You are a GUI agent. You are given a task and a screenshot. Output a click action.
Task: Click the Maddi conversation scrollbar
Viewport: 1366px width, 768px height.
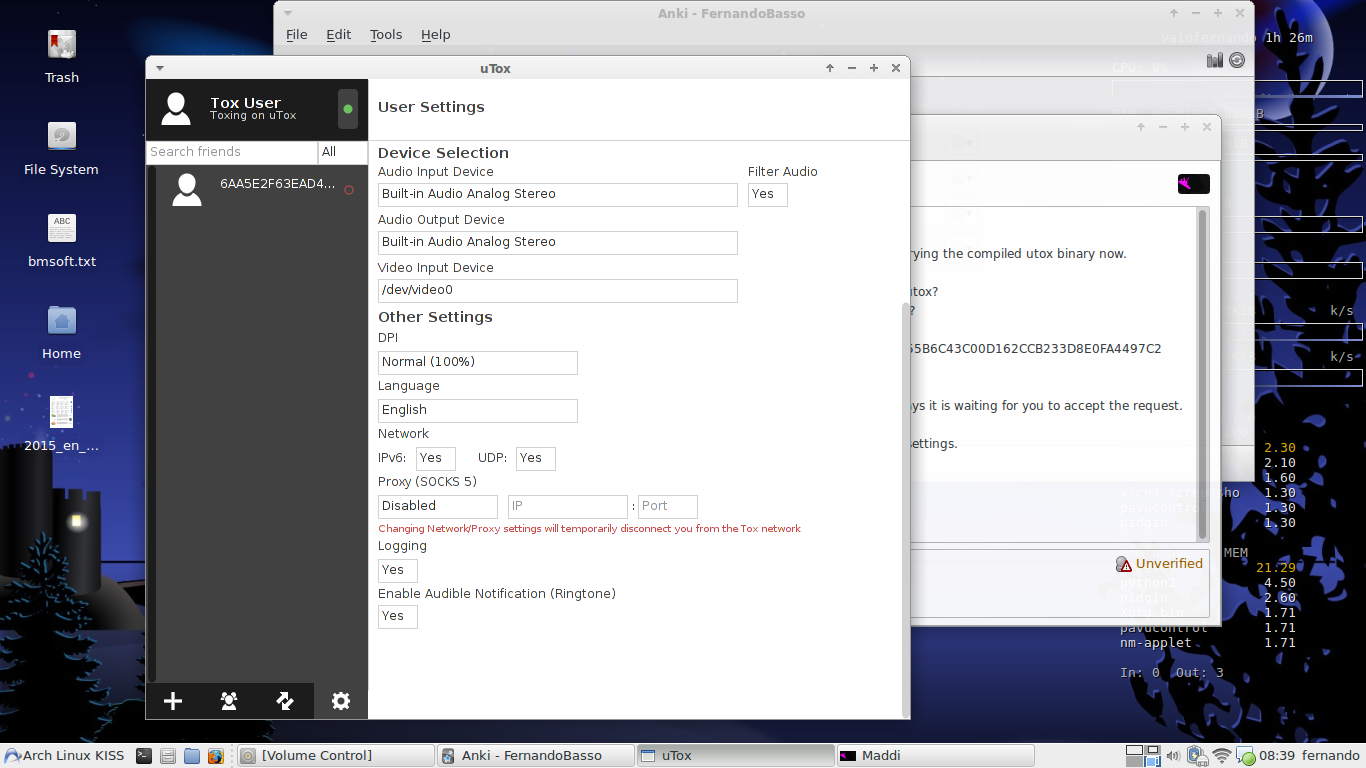tap(1202, 374)
